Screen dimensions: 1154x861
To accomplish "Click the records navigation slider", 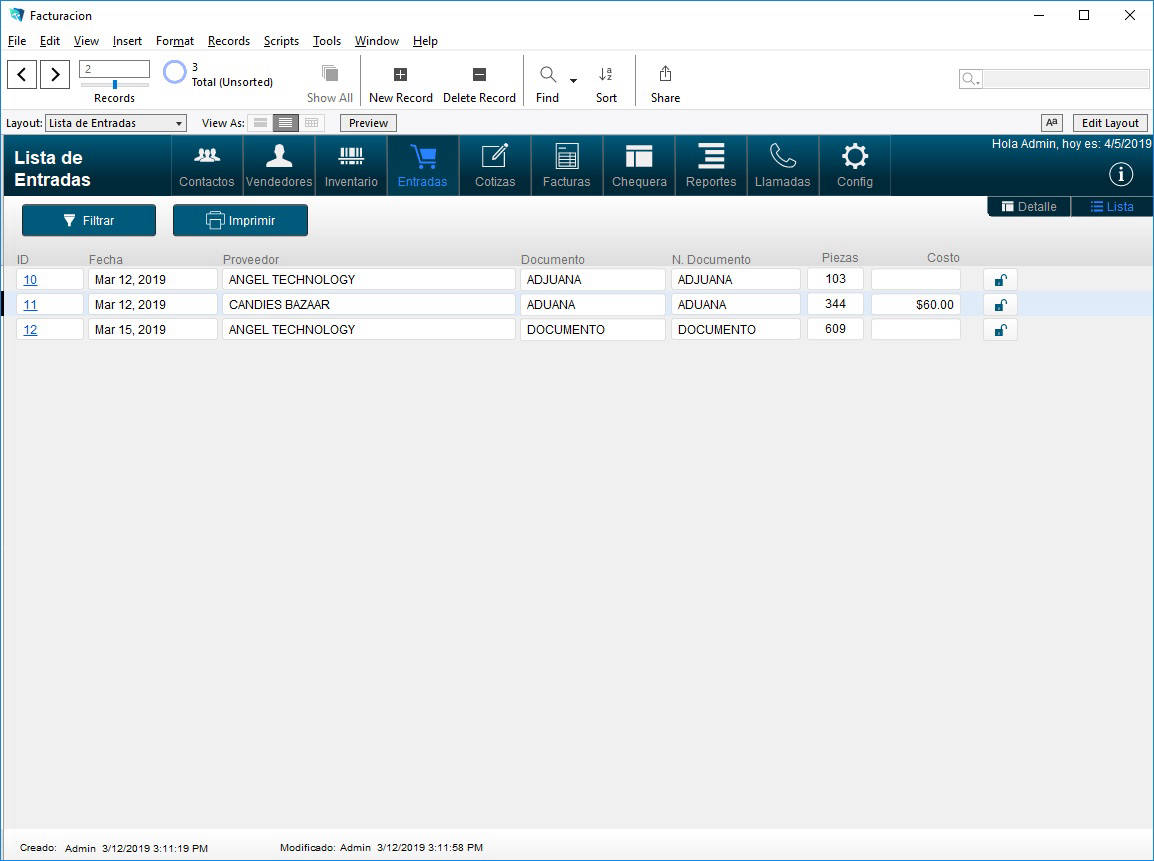I will [x=115, y=85].
